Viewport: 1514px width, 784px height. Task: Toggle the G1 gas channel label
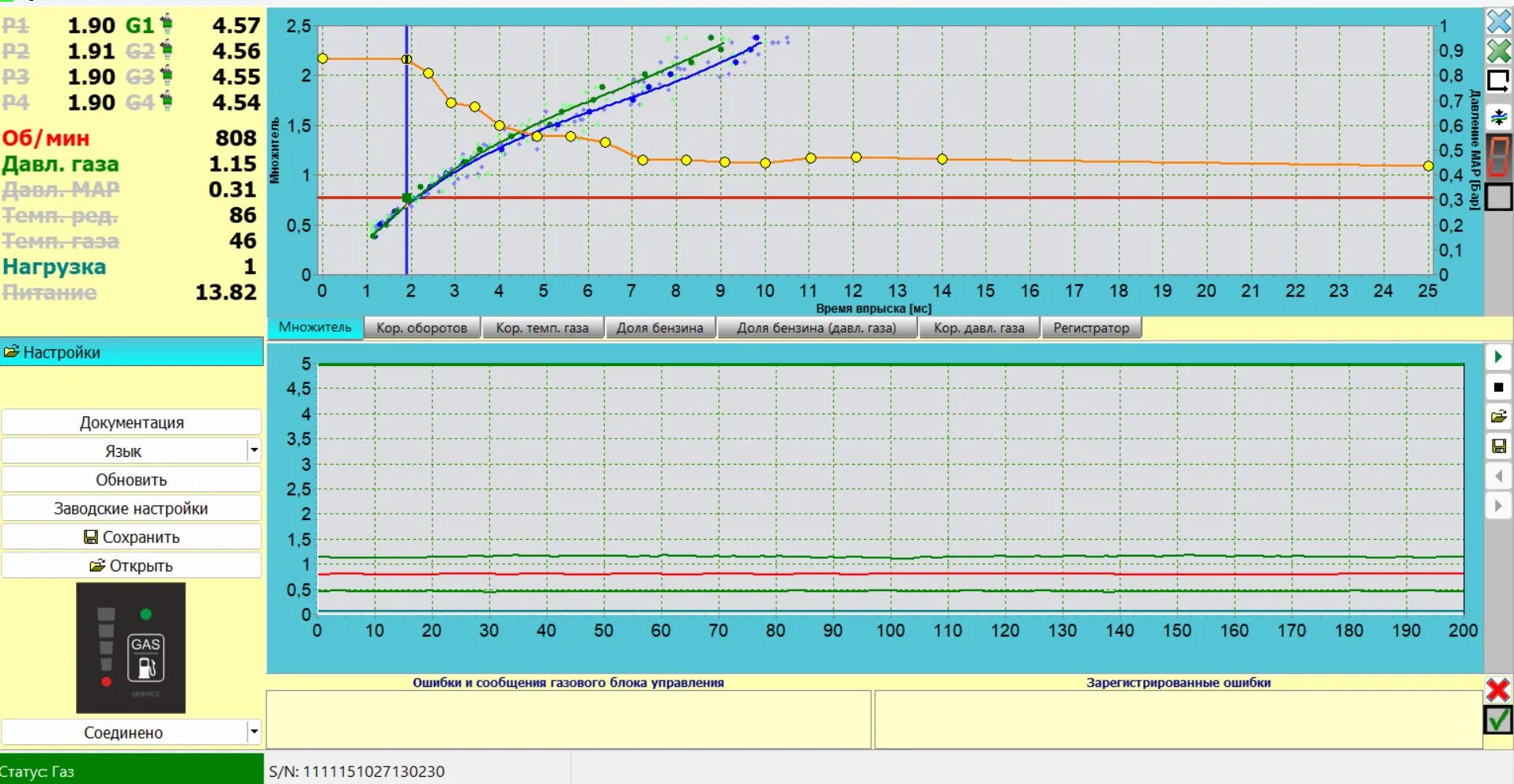tap(140, 25)
